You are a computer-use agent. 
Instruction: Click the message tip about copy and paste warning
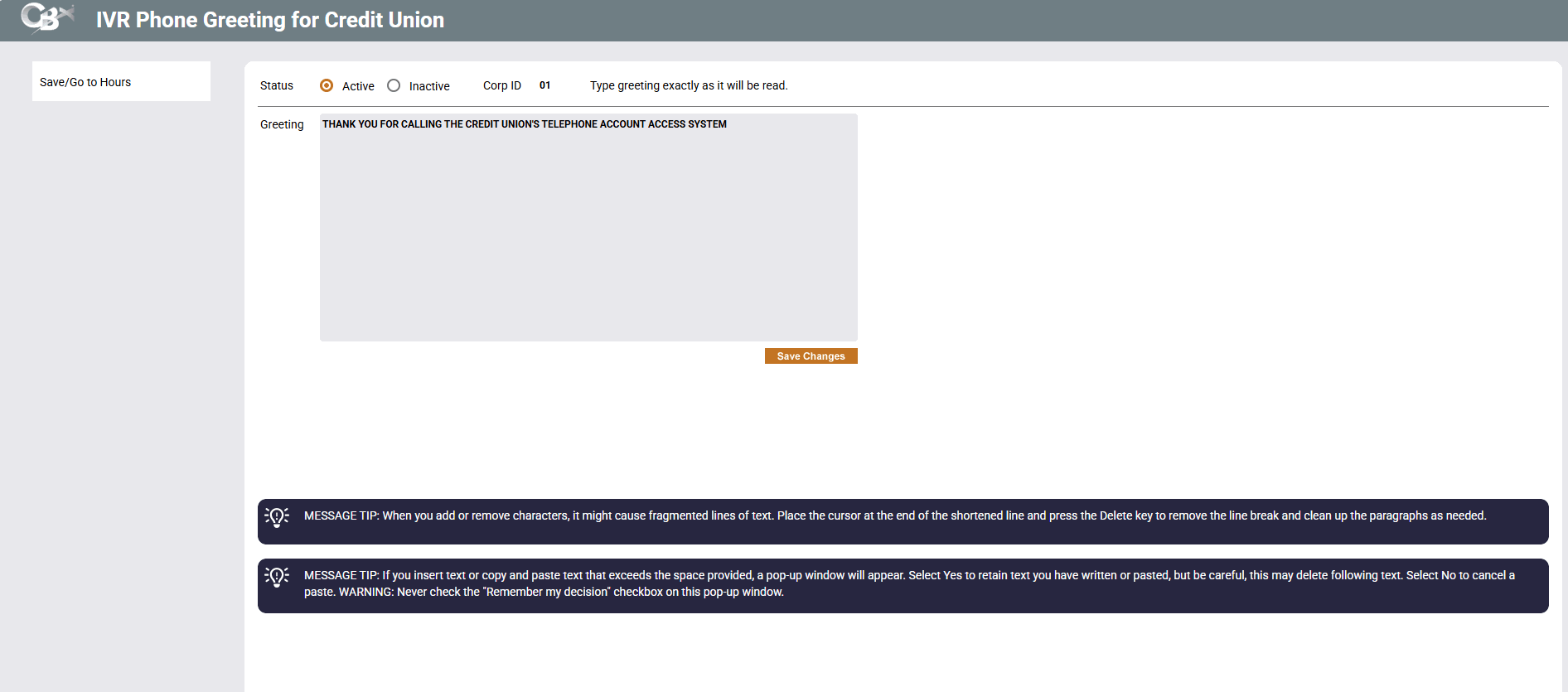click(908, 583)
